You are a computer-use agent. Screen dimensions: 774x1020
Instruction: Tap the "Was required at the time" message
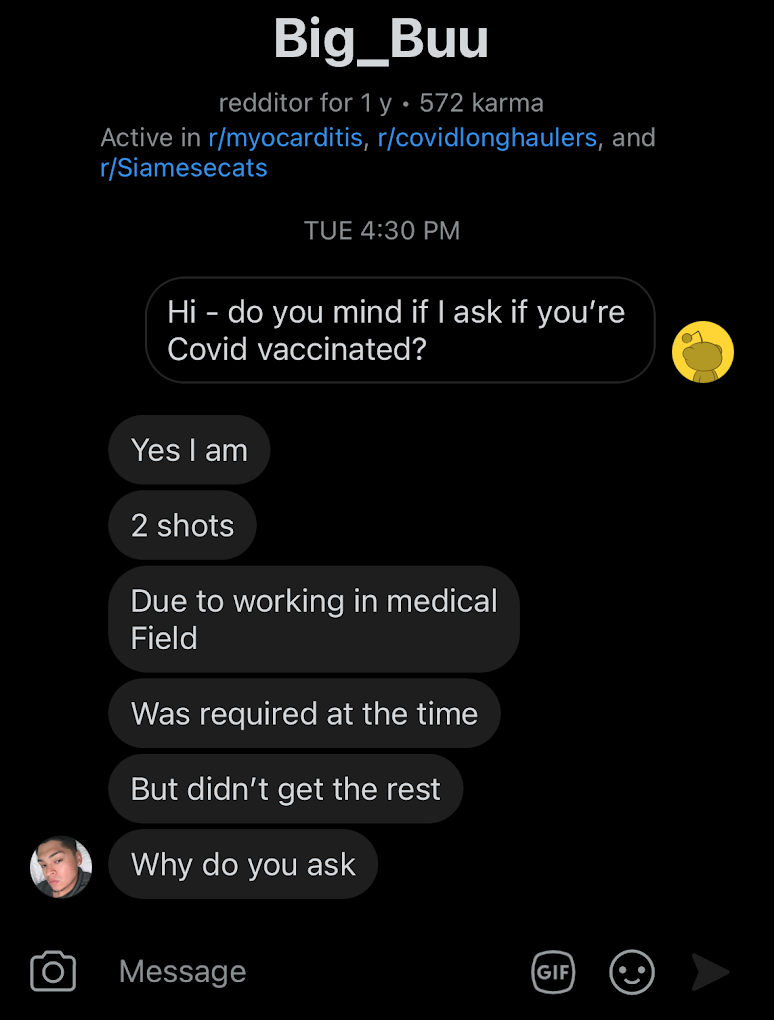pyautogui.click(x=304, y=714)
